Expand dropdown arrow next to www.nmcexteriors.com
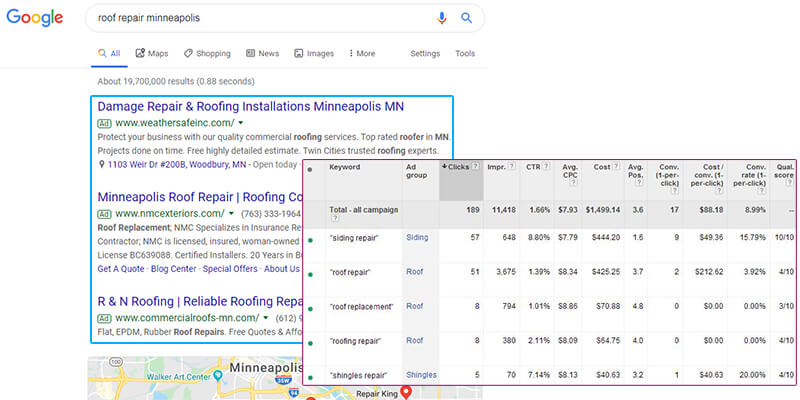800x400 pixels. pos(231,213)
